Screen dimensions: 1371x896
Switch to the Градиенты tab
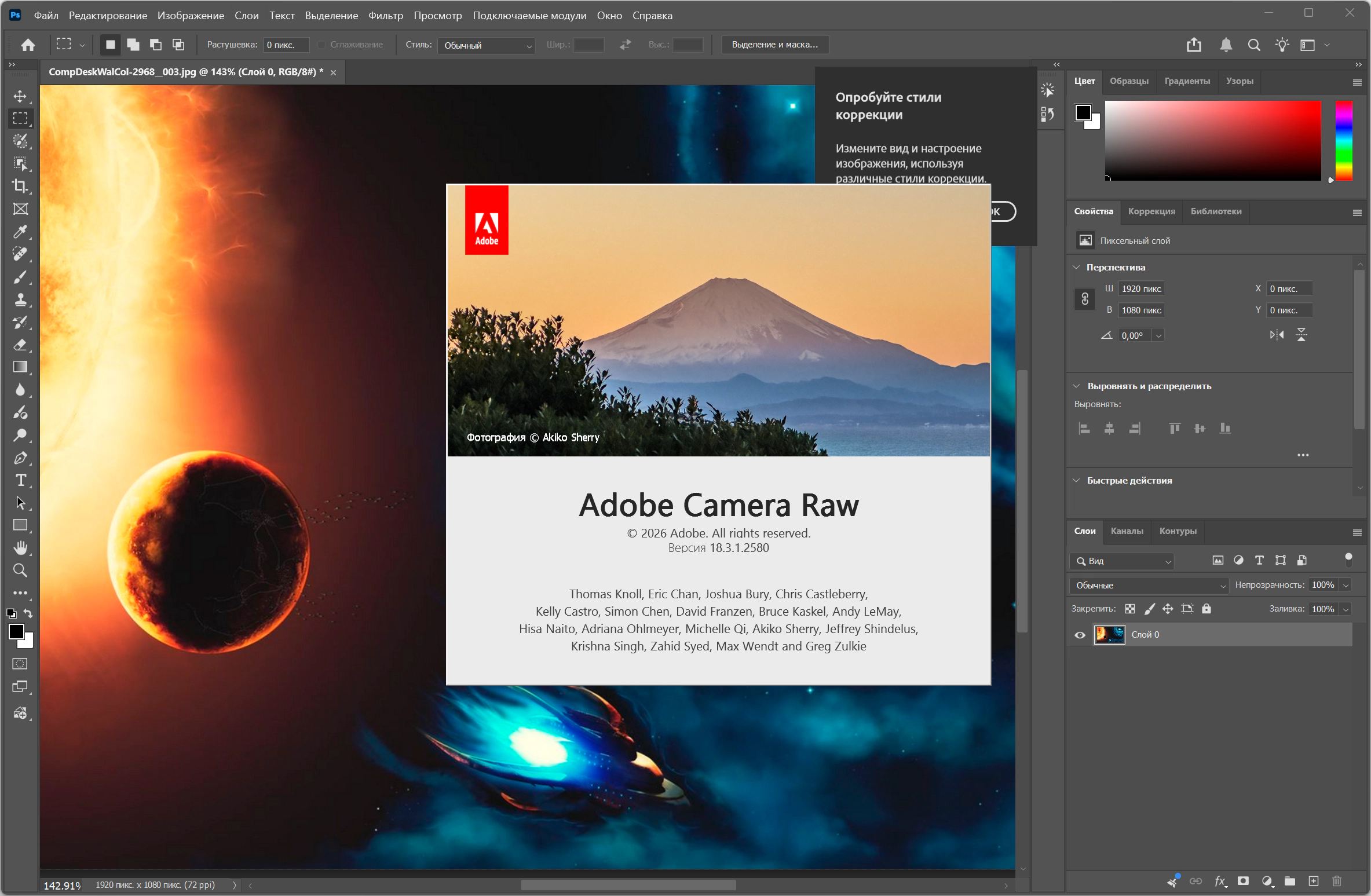[x=1187, y=81]
